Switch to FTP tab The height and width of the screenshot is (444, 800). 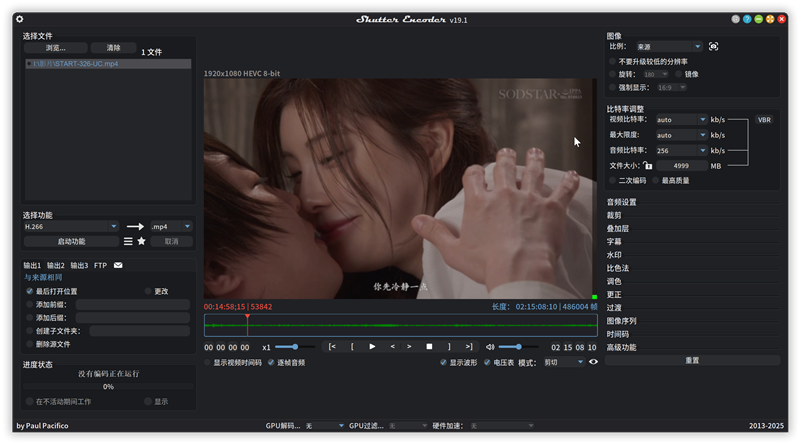coord(101,265)
